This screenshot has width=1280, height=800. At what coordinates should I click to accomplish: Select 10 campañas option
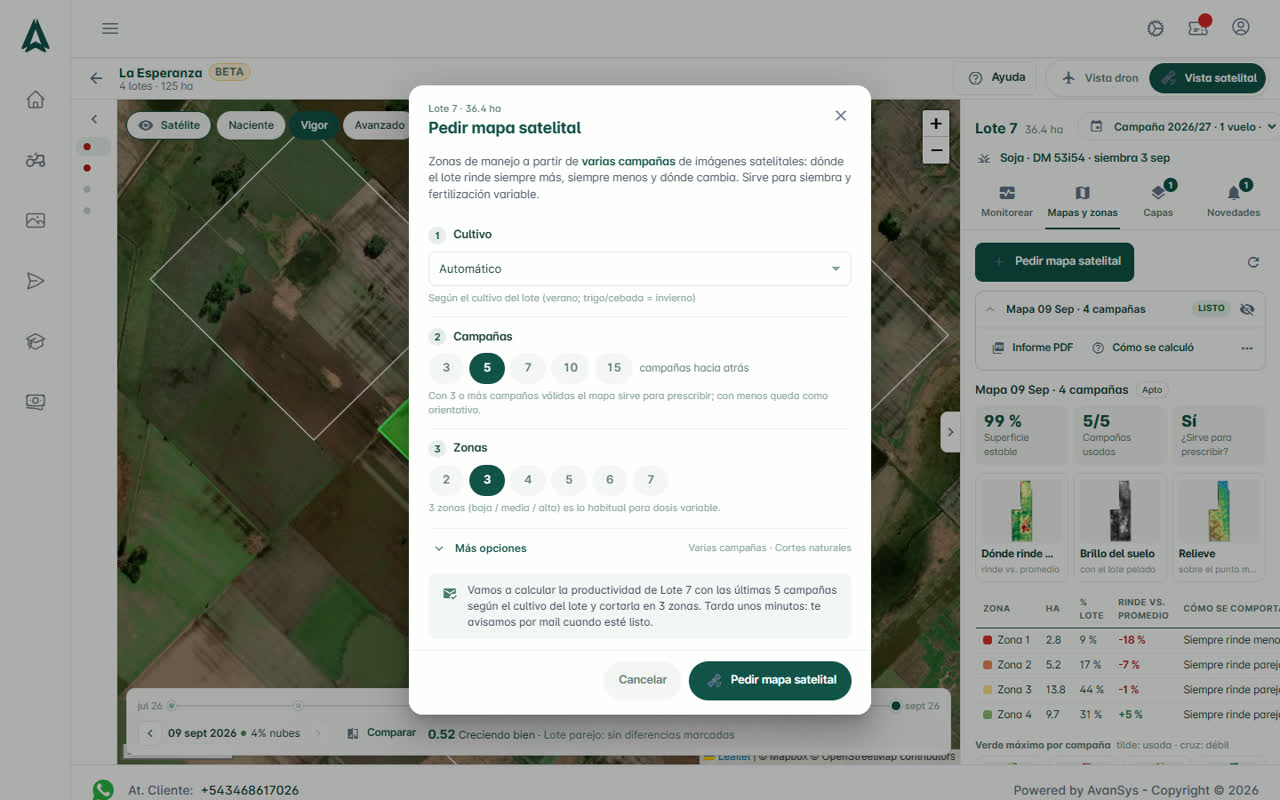570,368
